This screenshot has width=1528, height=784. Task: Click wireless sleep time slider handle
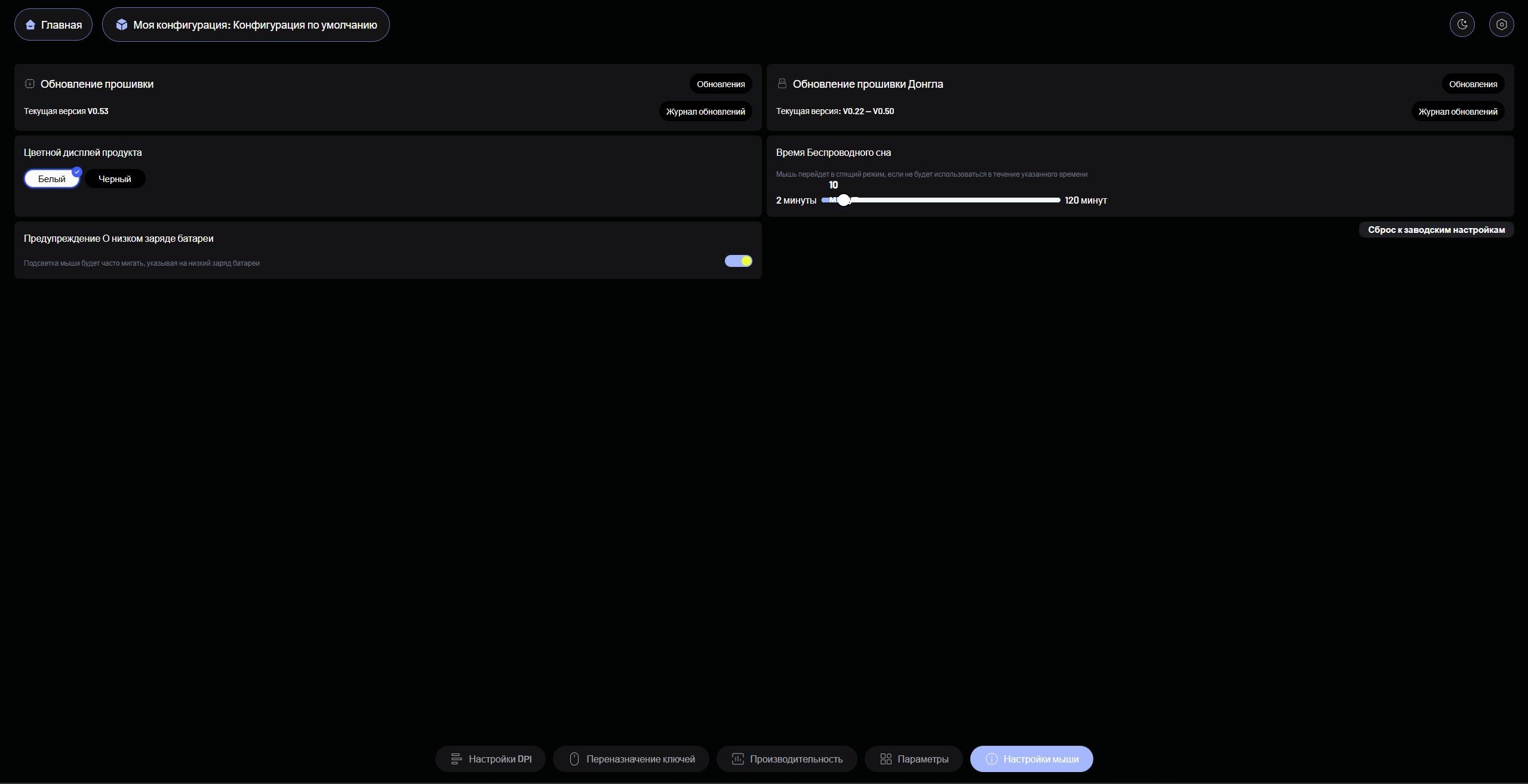pos(843,201)
